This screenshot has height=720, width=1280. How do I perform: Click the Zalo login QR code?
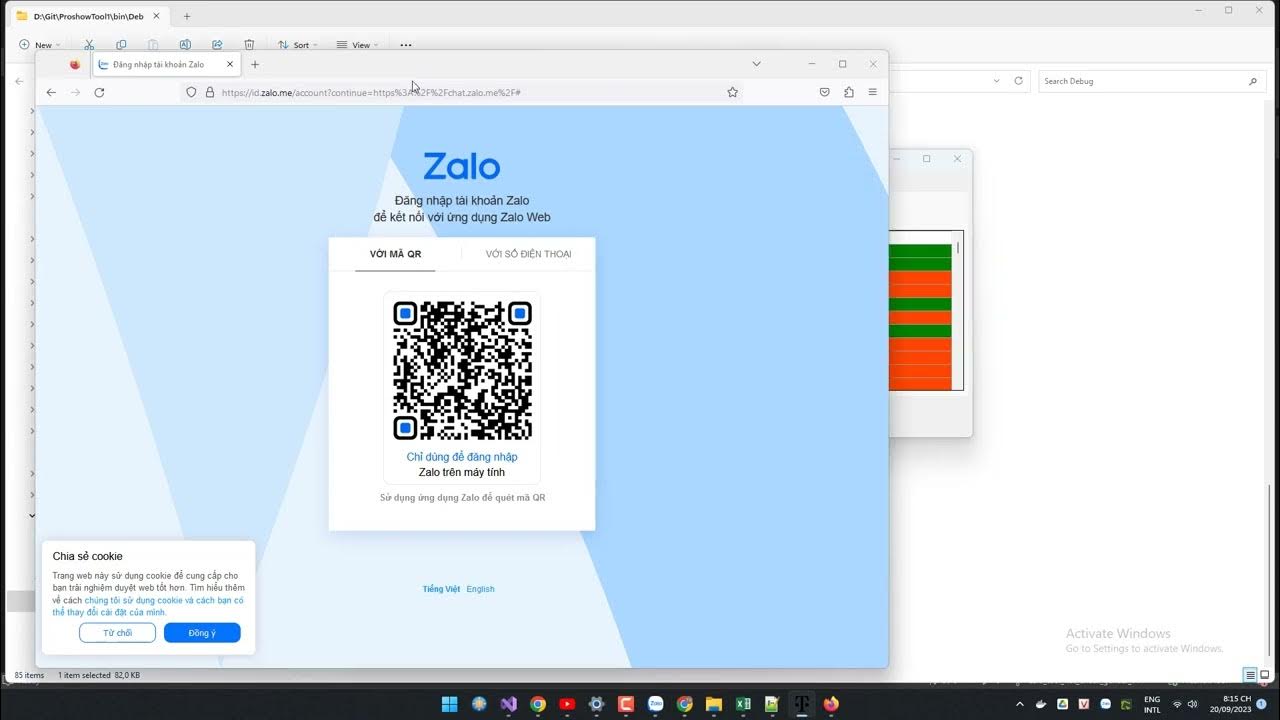click(x=462, y=370)
